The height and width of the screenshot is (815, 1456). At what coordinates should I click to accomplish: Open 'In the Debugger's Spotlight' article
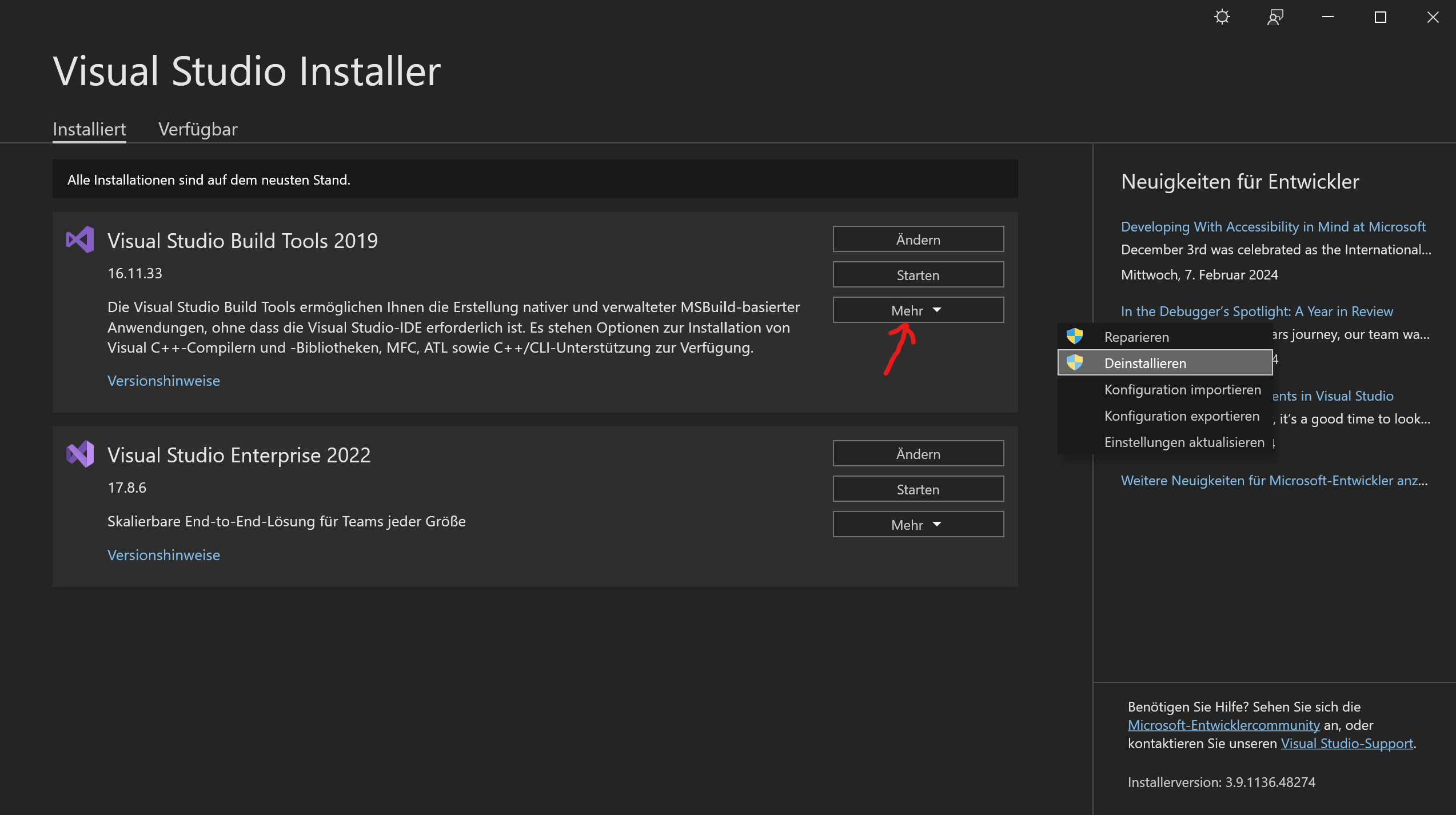point(1257,311)
